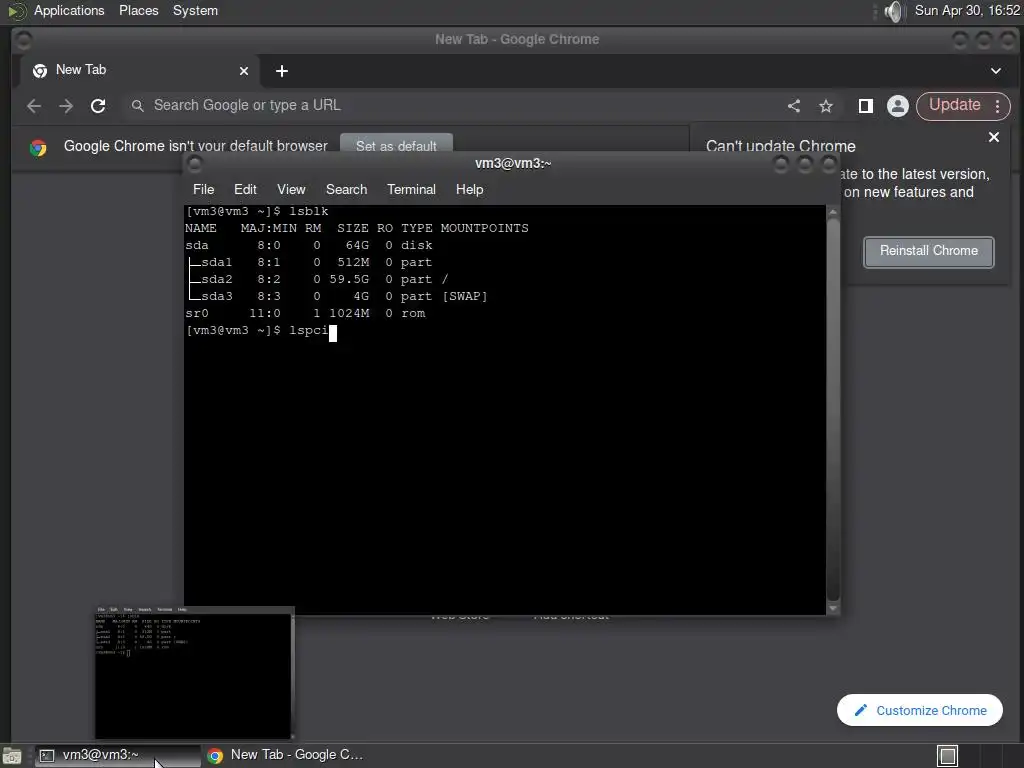This screenshot has height=768, width=1024.
Task: Click the MOUNTPOINTS column header text
Action: (485, 229)
